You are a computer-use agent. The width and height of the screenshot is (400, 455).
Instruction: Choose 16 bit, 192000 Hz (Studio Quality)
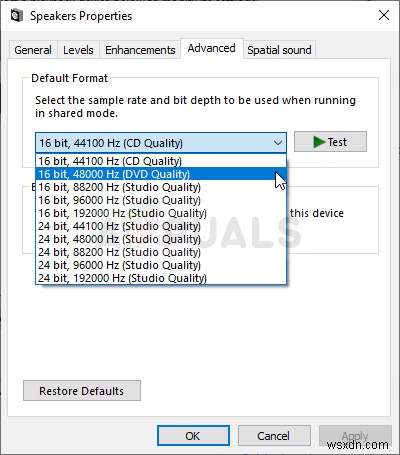[161, 213]
